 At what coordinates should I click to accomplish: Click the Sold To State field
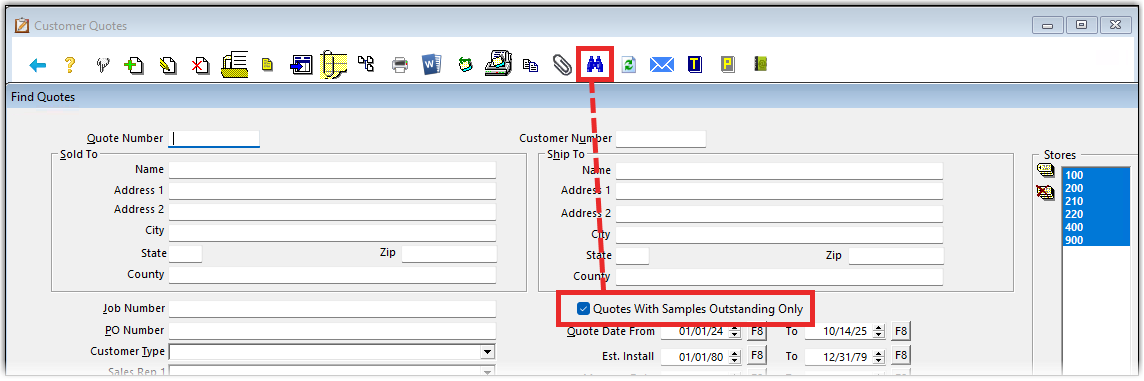(x=185, y=254)
